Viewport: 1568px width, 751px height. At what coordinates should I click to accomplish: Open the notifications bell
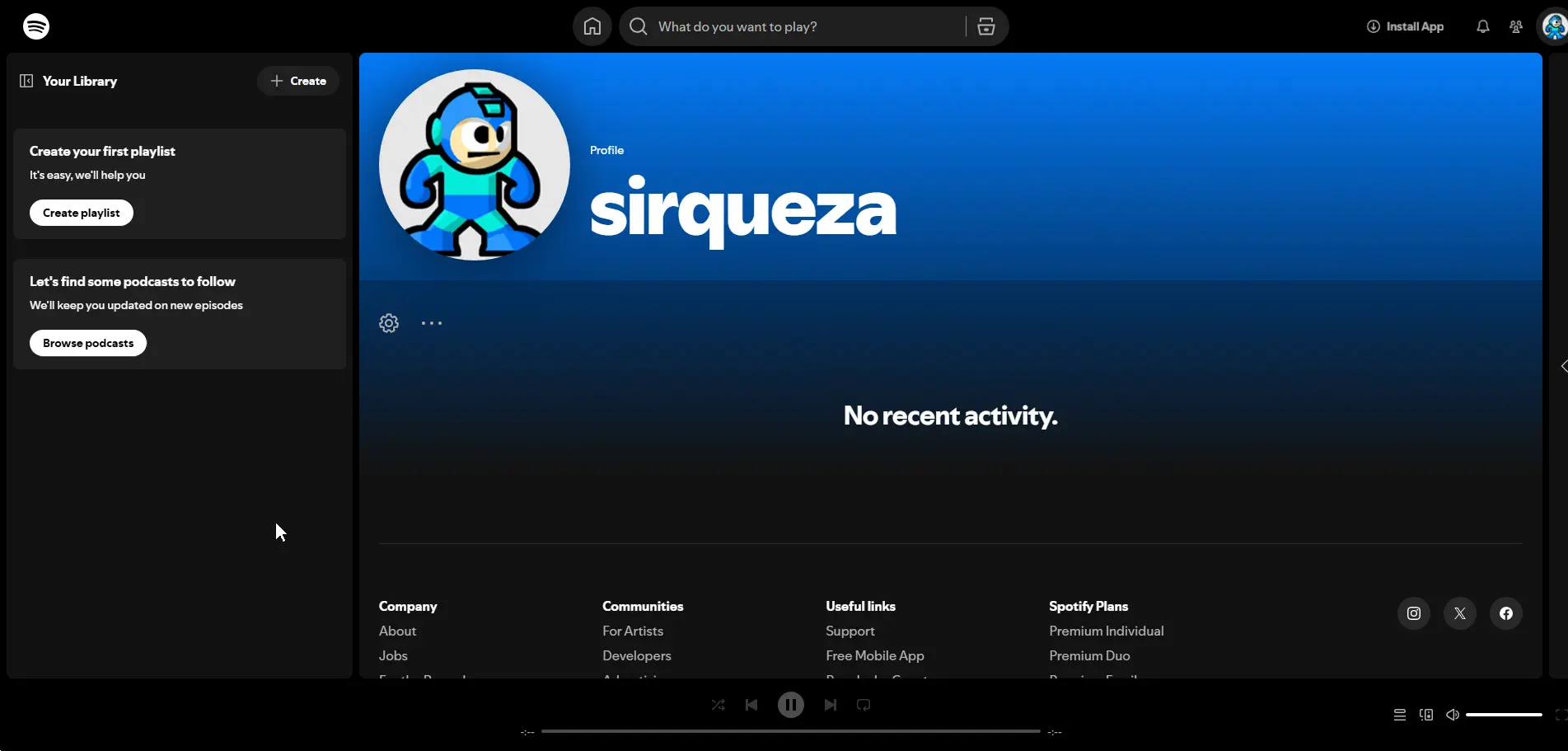(1483, 26)
